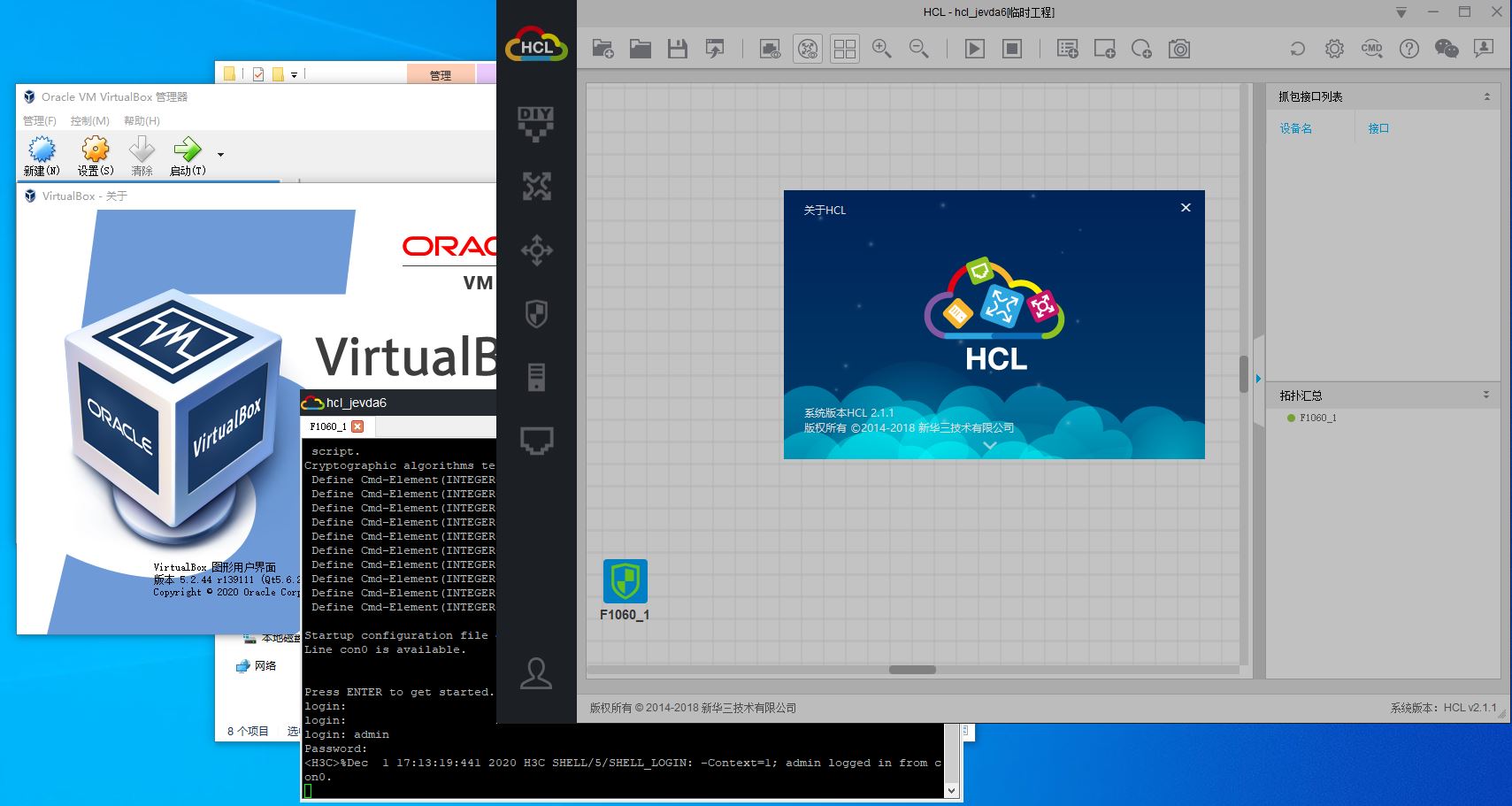1512x806 pixels.
Task: Take a topology screenshot with camera icon
Action: [x=1179, y=49]
